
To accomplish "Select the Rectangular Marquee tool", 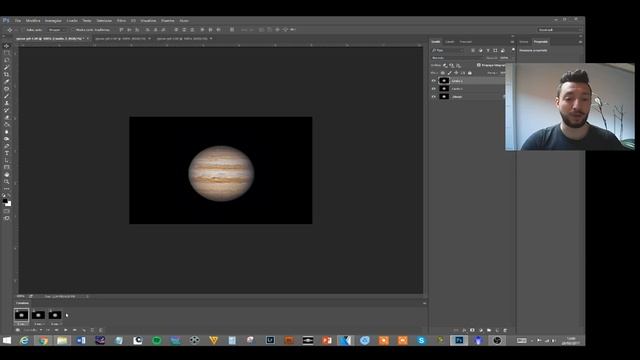I will pyautogui.click(x=7, y=53).
